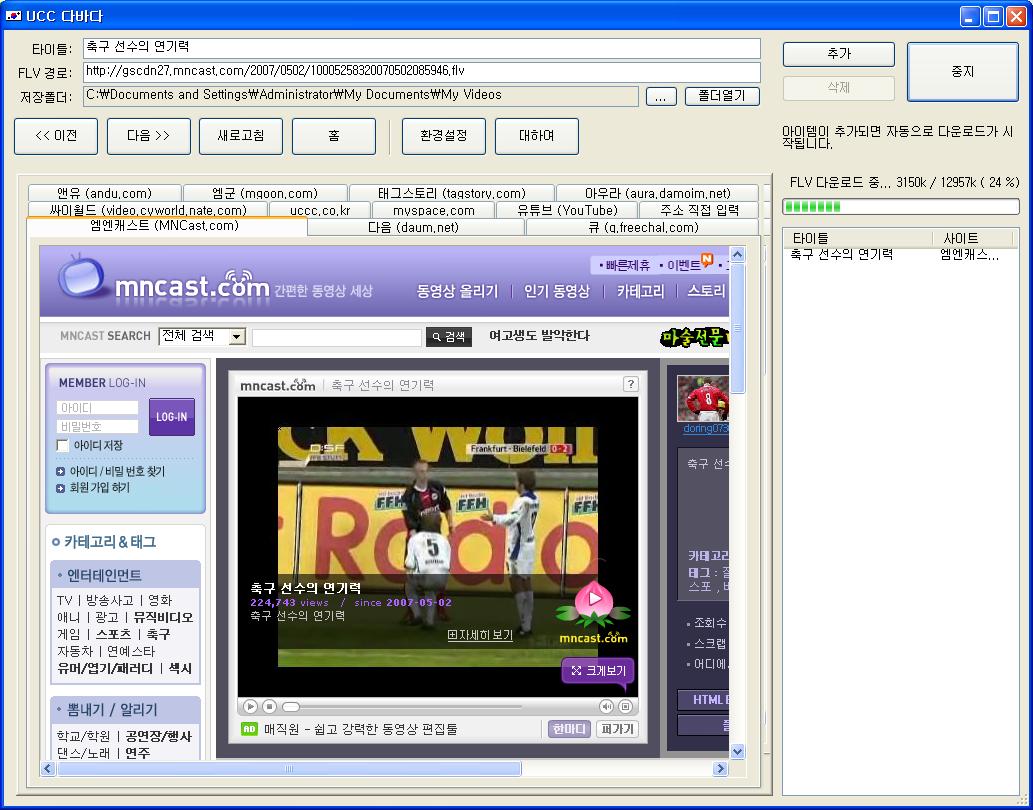The image size is (1033, 810).
Task: Switch to the 싸이월드 tab
Action: tap(148, 210)
